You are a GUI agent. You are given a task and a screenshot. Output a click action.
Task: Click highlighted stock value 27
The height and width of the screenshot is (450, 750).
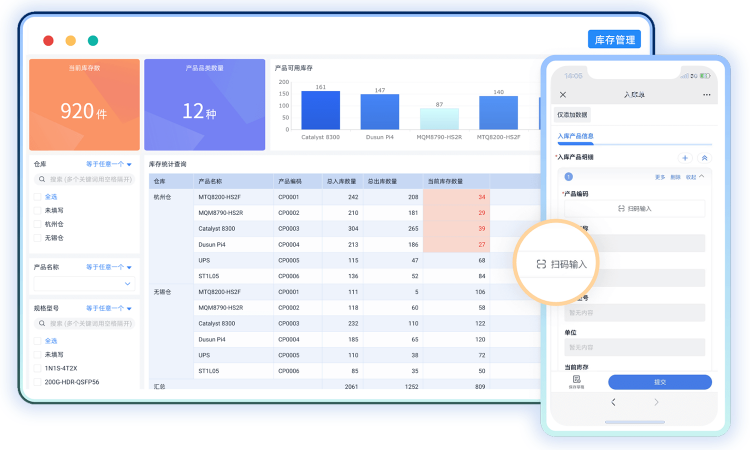(x=456, y=244)
